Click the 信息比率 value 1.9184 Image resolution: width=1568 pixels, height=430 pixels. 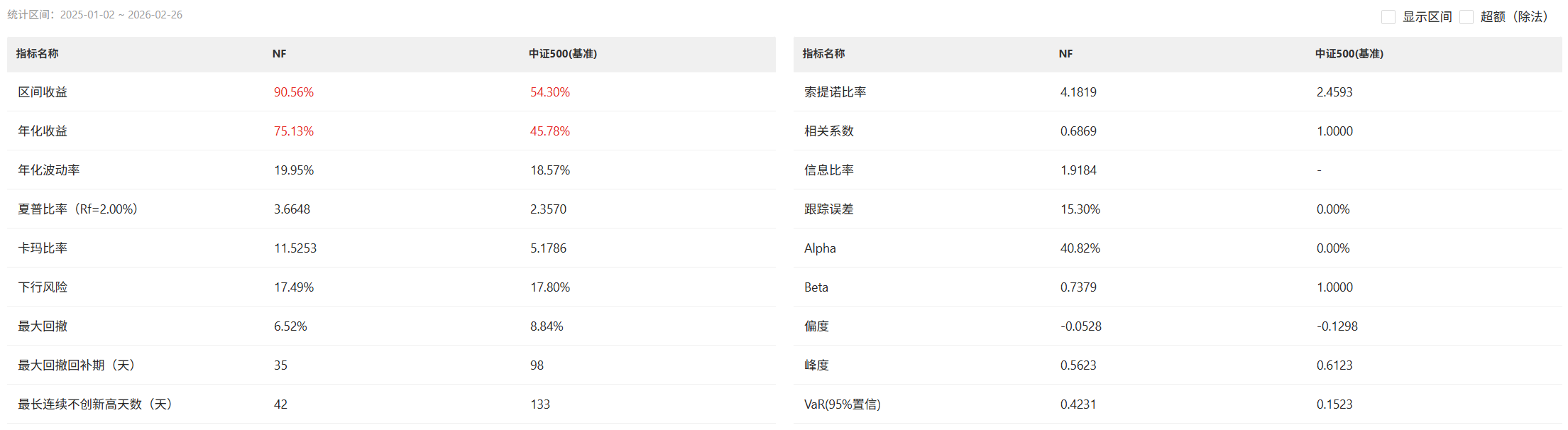click(x=1078, y=170)
